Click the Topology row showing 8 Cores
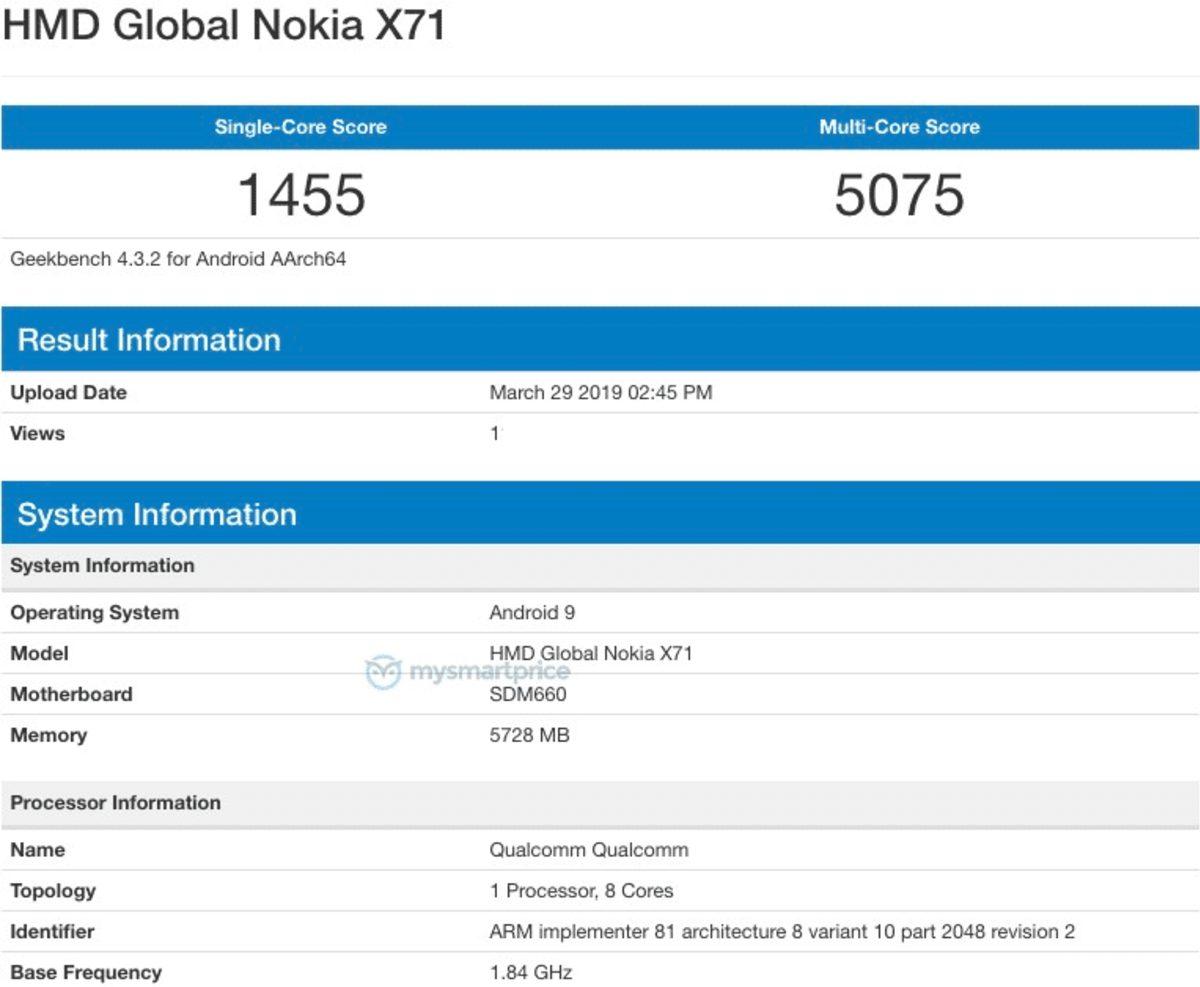Screen dimensions: 1200x987 pos(580,890)
